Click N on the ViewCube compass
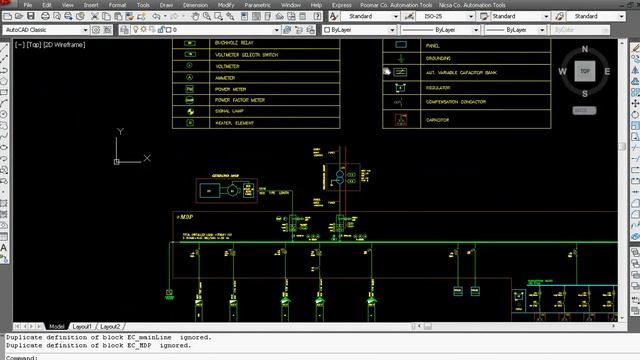The image size is (640, 360). (585, 49)
